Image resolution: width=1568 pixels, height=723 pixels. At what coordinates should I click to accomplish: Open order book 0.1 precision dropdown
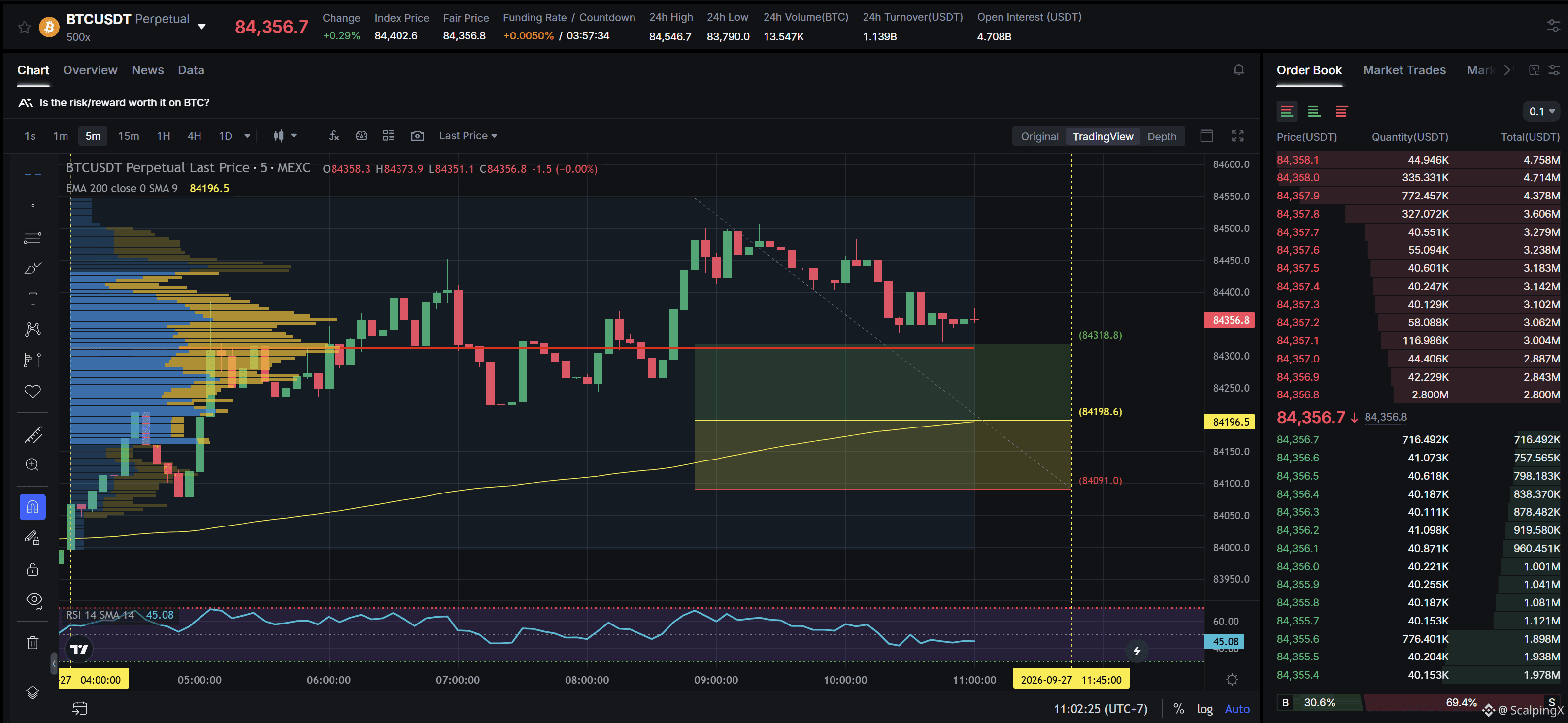pyautogui.click(x=1541, y=111)
